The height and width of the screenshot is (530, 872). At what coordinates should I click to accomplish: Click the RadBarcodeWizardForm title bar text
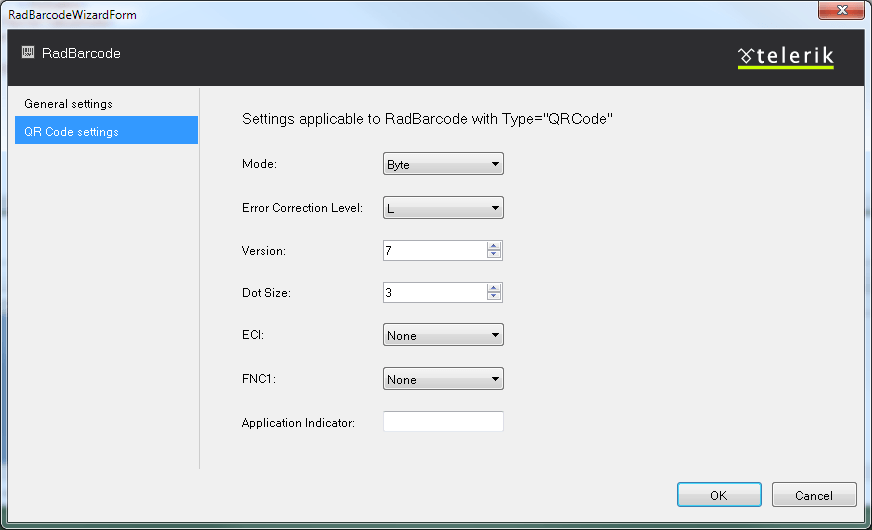pyautogui.click(x=72, y=14)
